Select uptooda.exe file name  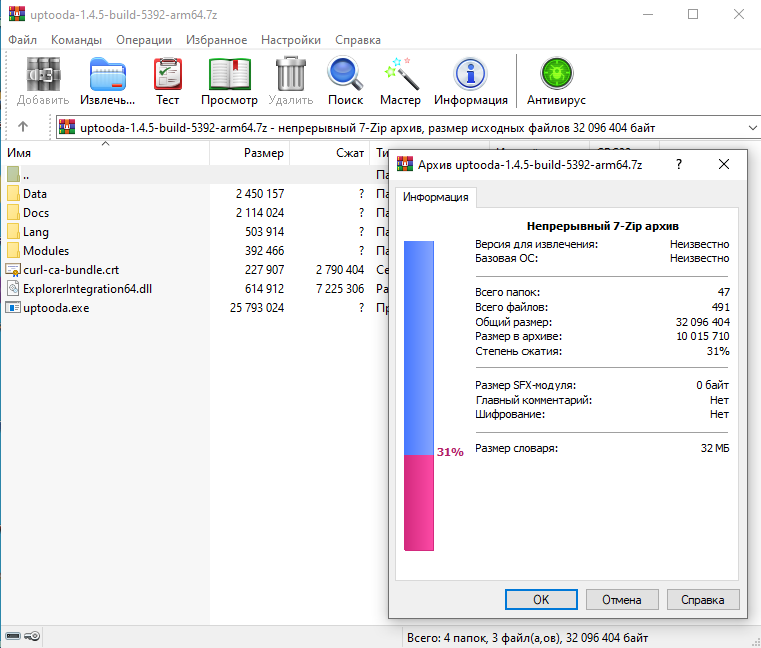tap(56, 308)
